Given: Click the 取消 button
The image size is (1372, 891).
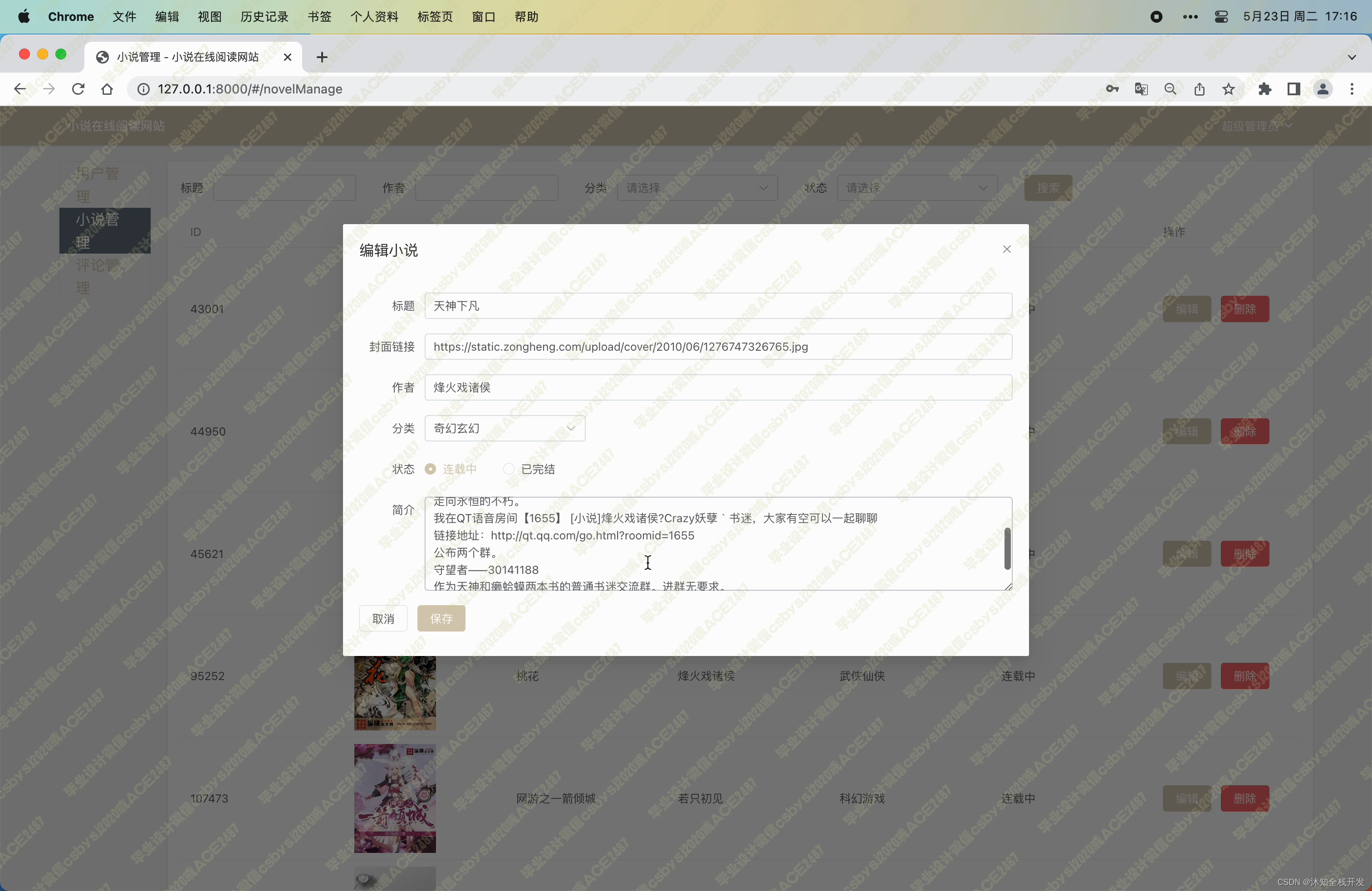Looking at the screenshot, I should point(383,618).
